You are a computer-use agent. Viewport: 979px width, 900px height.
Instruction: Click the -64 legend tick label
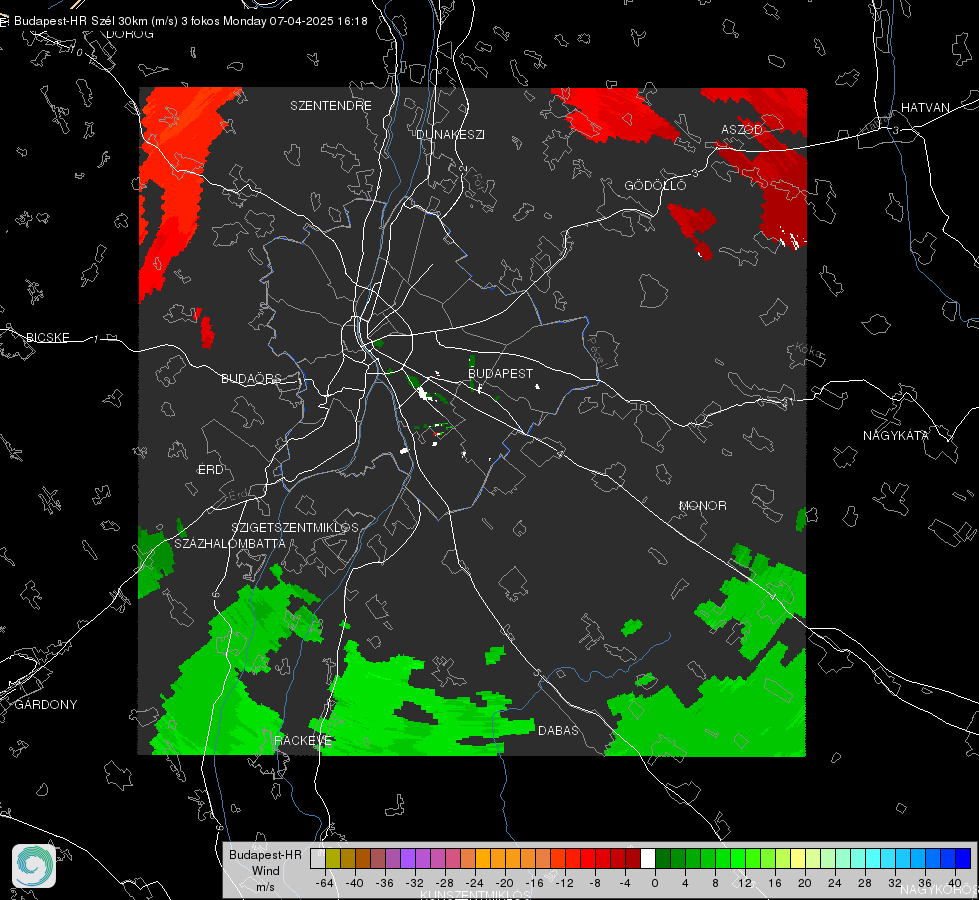[325, 883]
